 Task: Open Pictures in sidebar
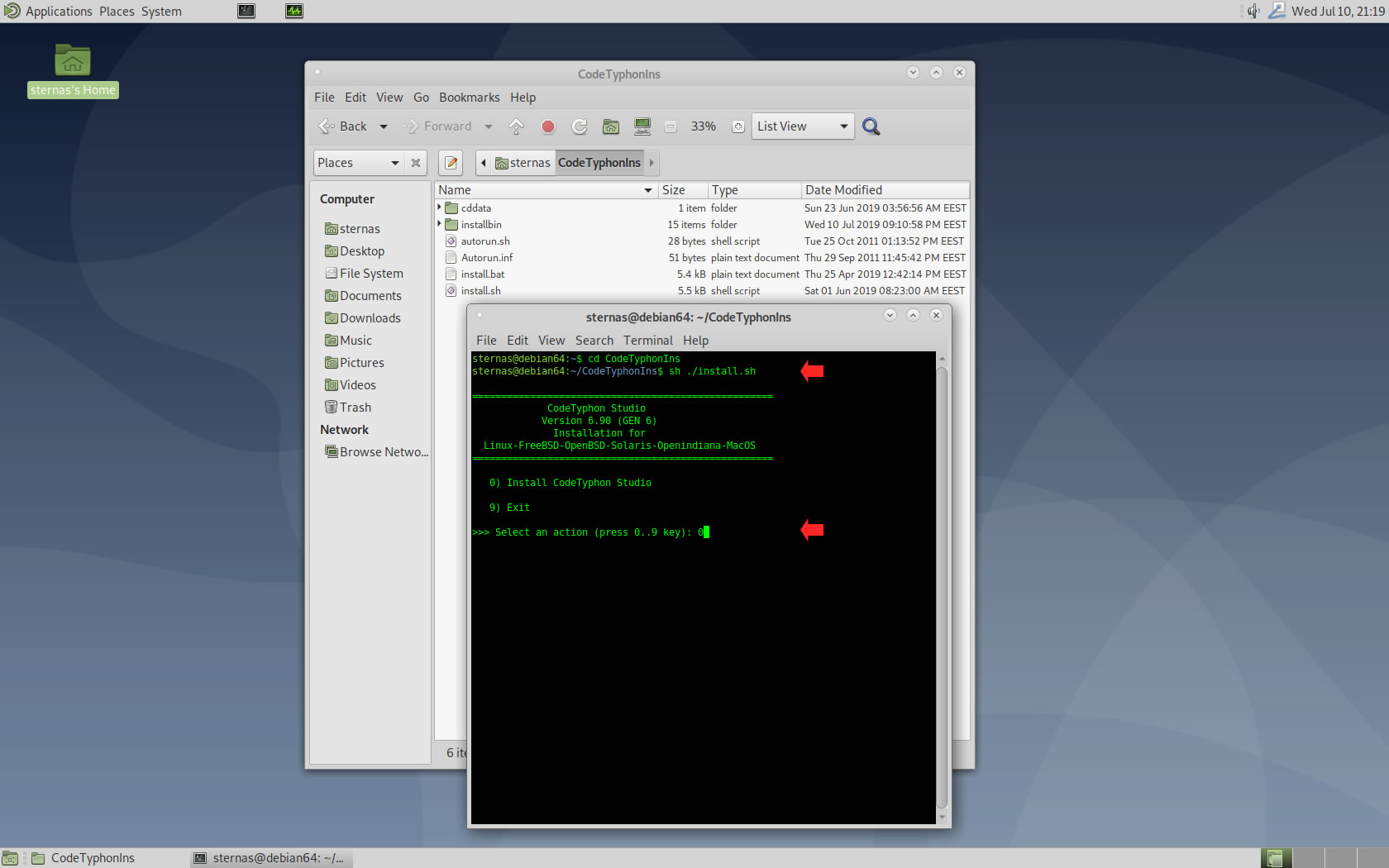click(355, 363)
